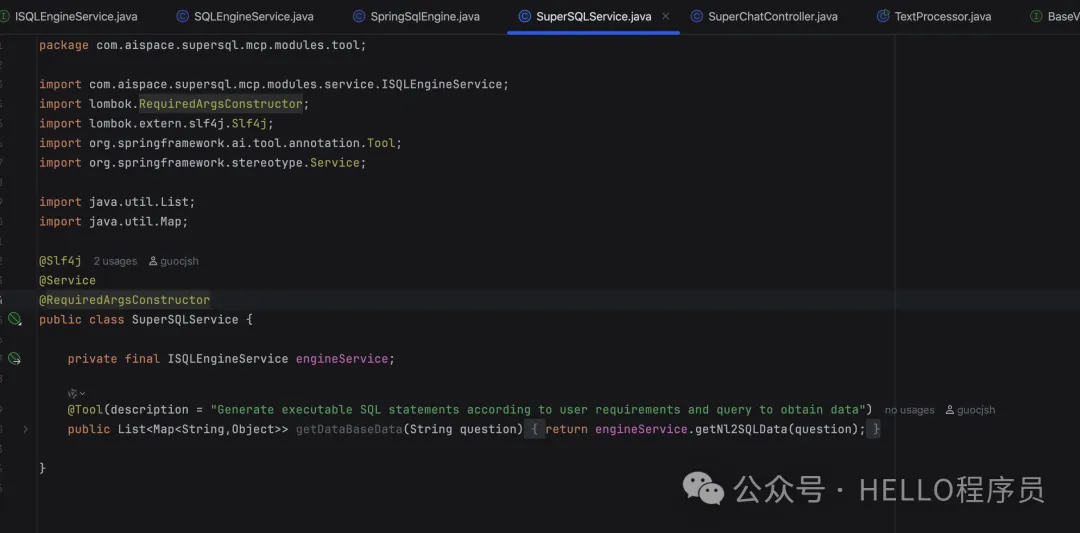
Task: Click the ISQLEngineService import line
Action: [274, 85]
